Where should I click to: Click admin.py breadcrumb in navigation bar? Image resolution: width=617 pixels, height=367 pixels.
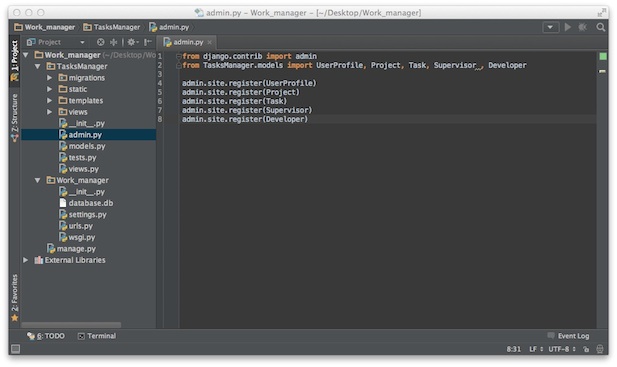coord(169,27)
